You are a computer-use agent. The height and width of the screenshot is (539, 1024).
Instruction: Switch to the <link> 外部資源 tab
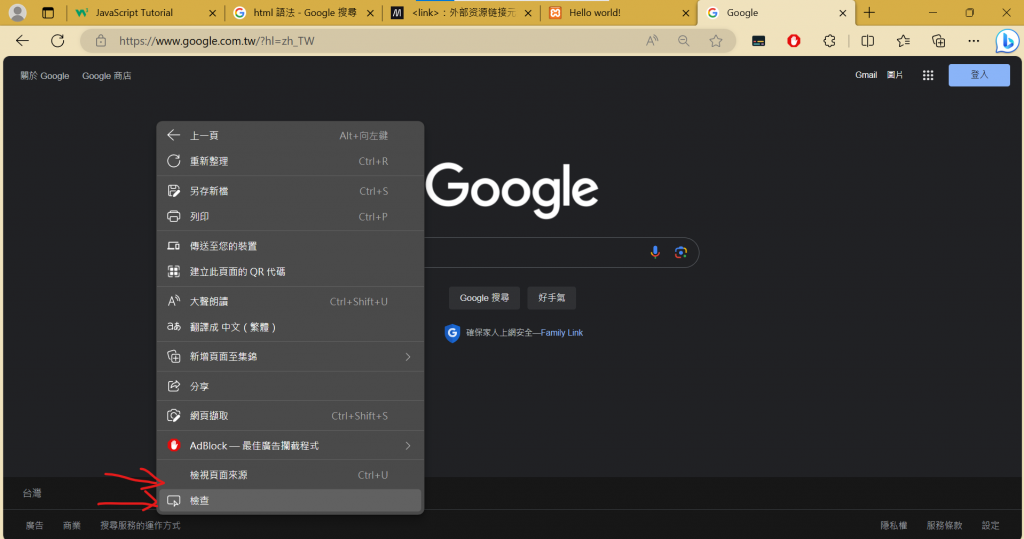461,12
